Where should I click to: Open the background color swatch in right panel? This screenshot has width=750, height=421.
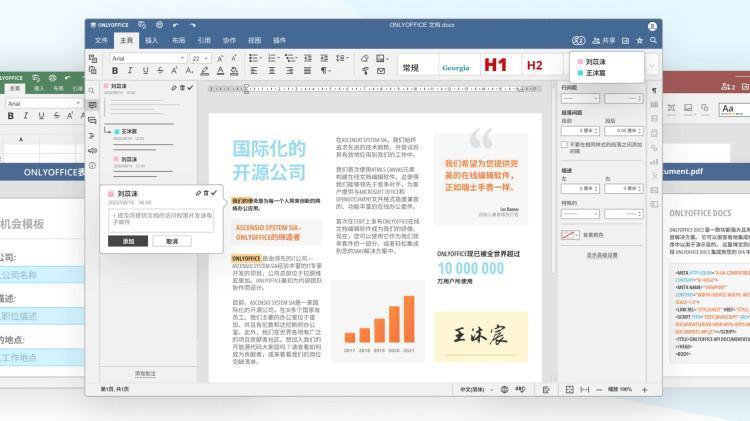click(570, 235)
